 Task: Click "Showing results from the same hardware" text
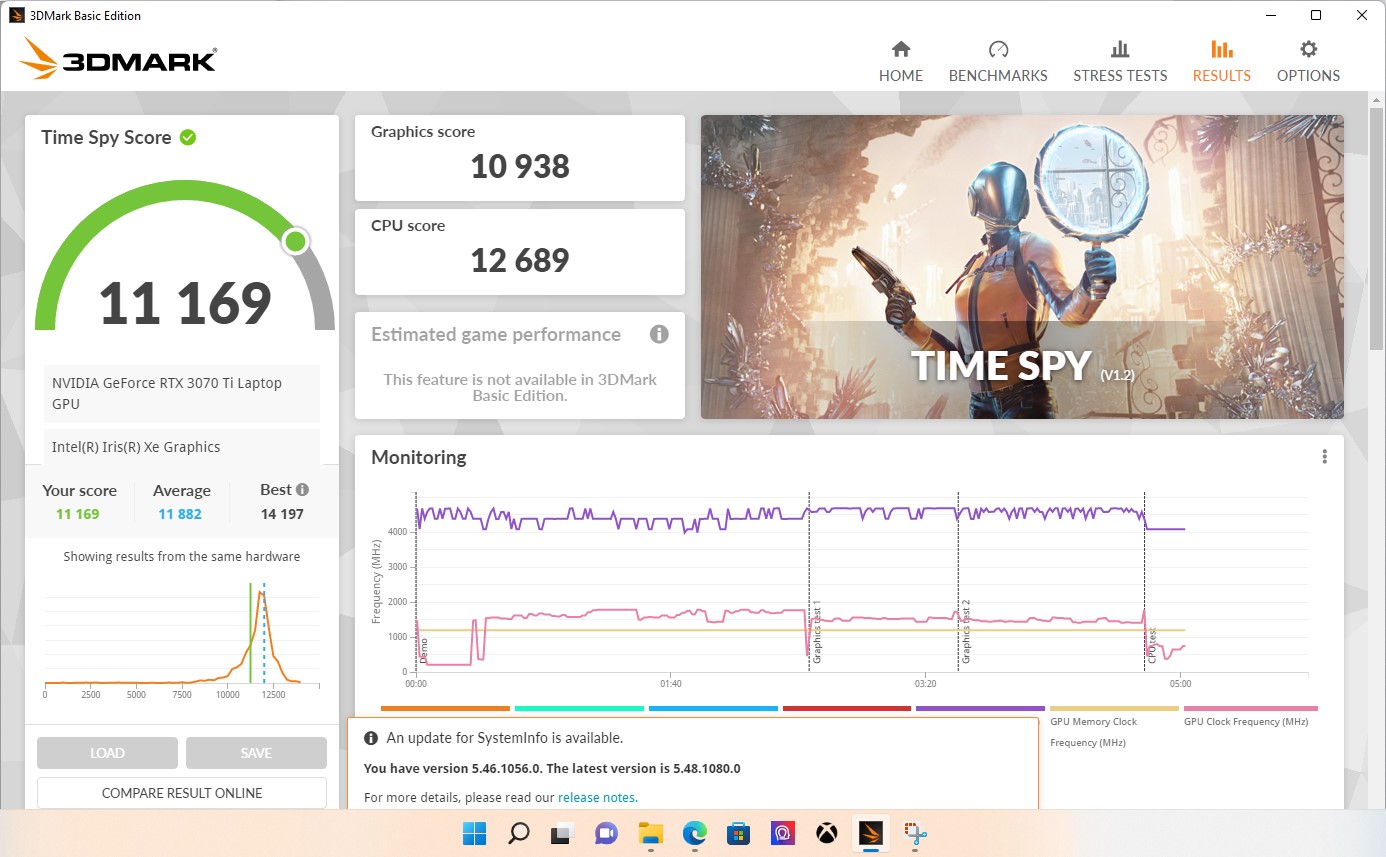tap(182, 556)
